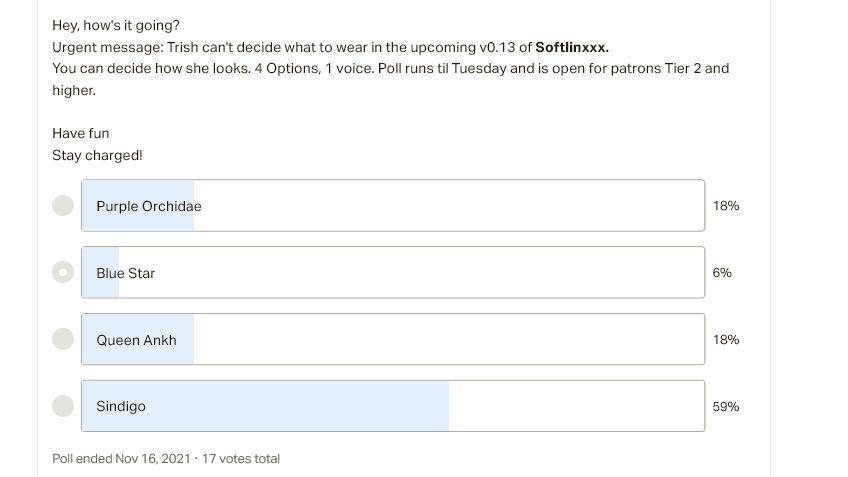Select the Purple Orchidae radio button
848x477 pixels.
pyautogui.click(x=63, y=206)
